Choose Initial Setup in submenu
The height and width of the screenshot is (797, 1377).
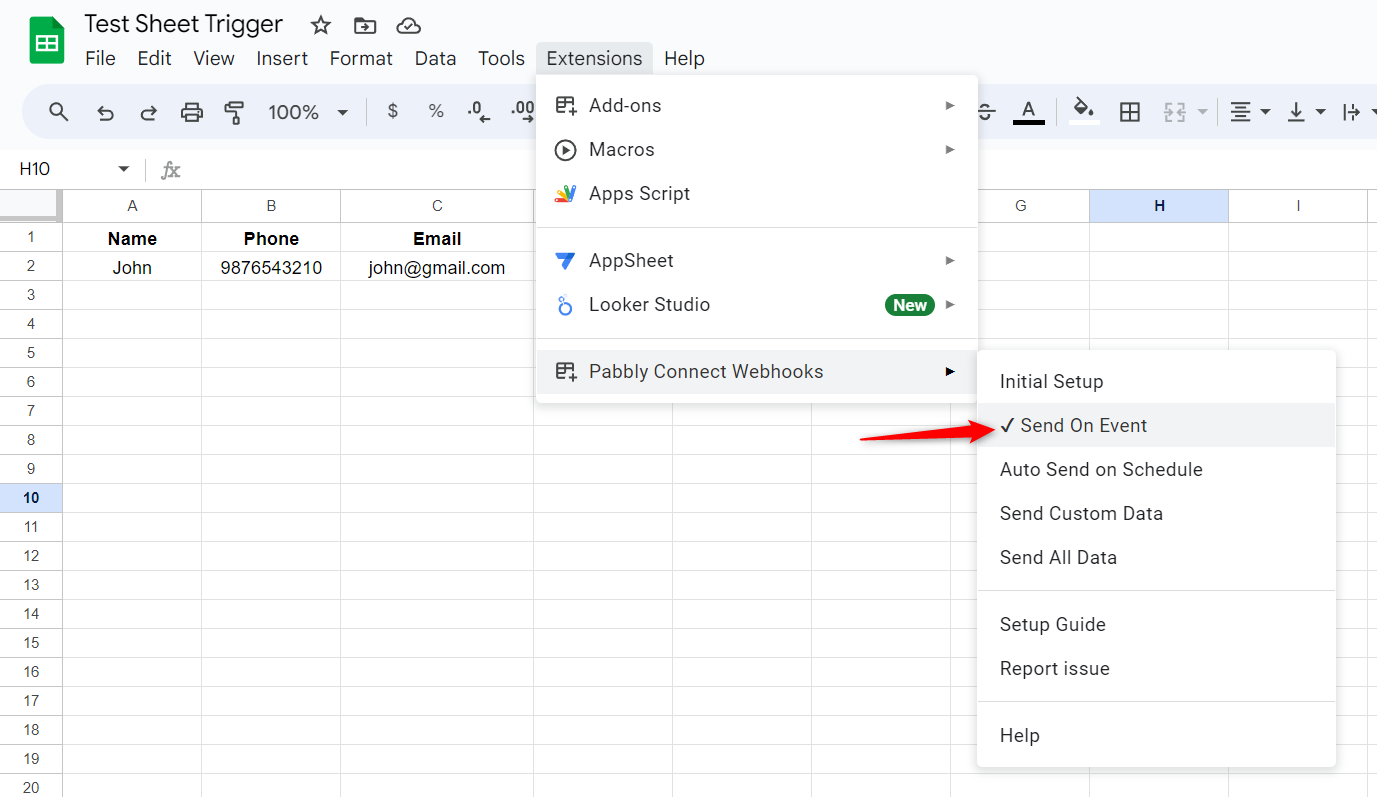pyautogui.click(x=1156, y=382)
